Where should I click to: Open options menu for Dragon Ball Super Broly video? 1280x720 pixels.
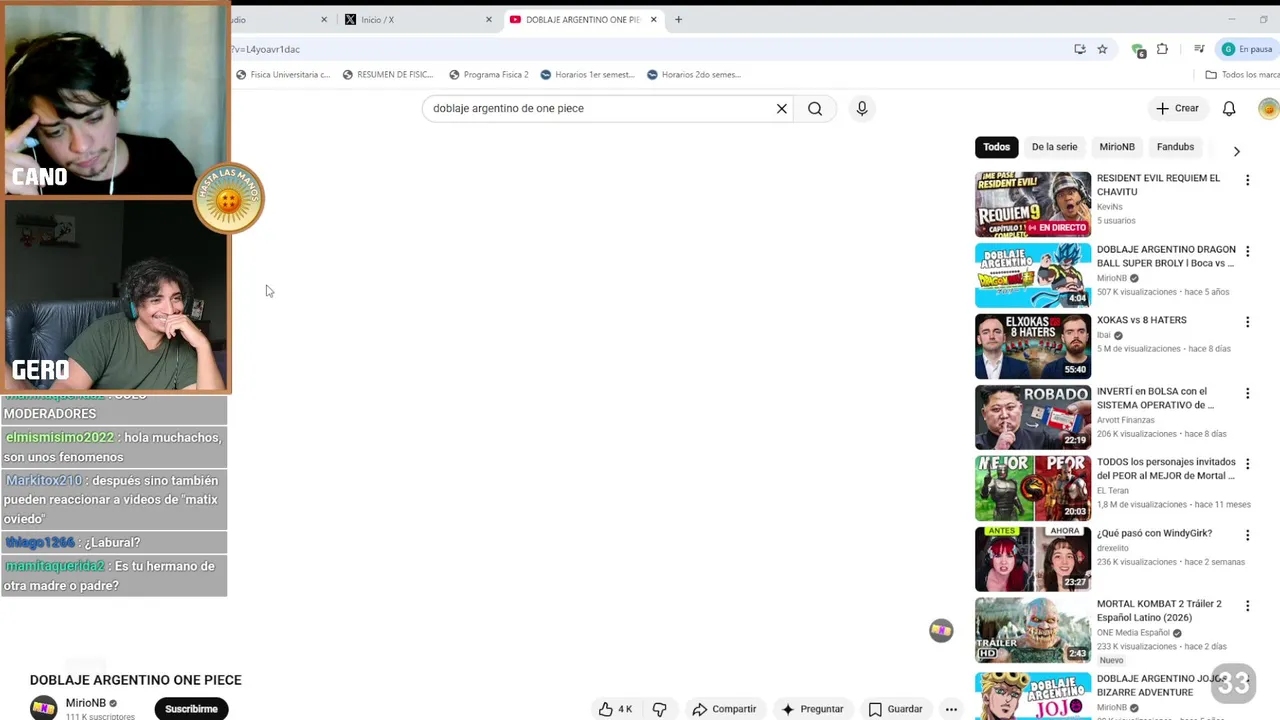click(x=1247, y=251)
